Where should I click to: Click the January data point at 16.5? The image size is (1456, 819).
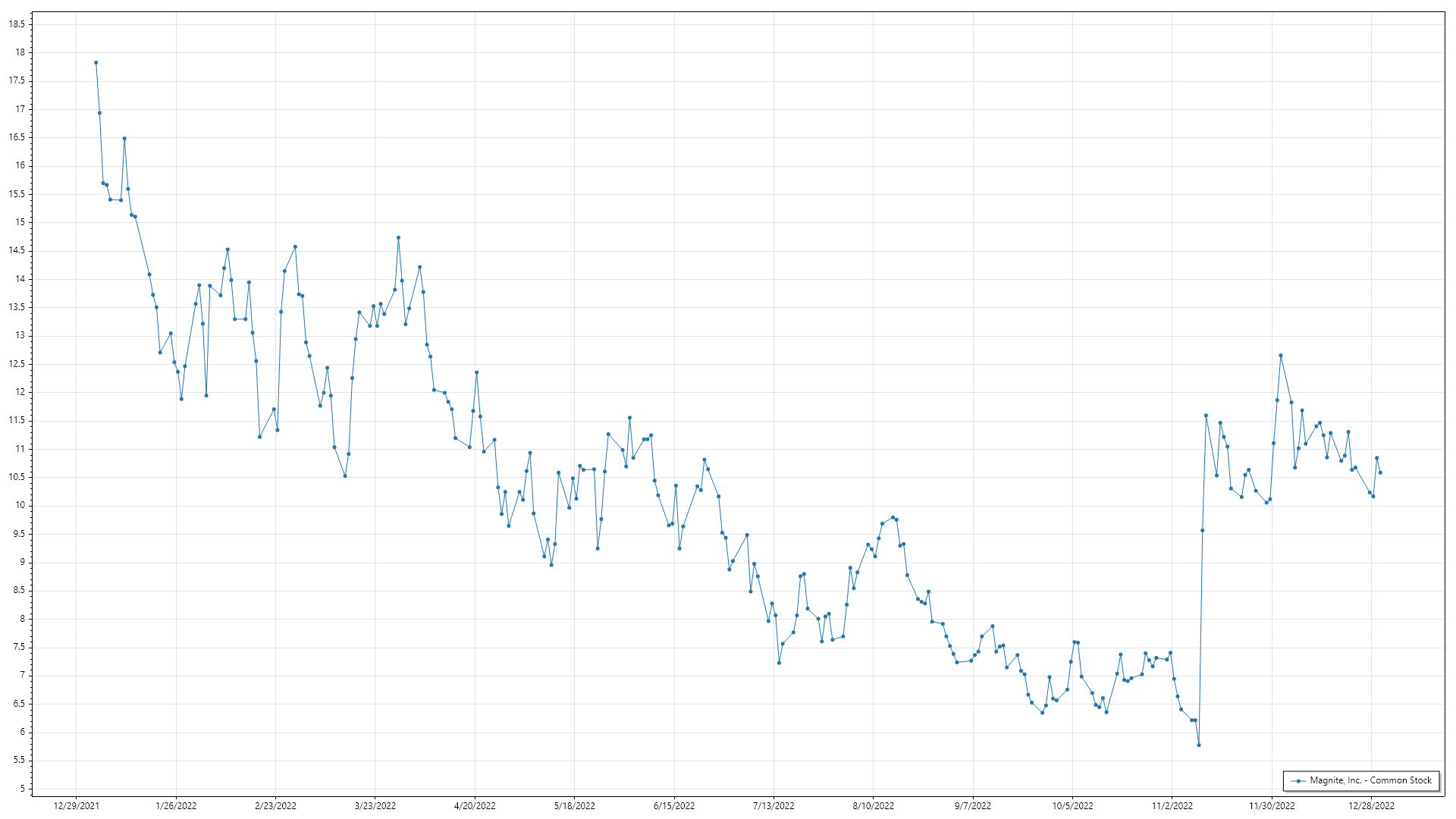click(124, 139)
